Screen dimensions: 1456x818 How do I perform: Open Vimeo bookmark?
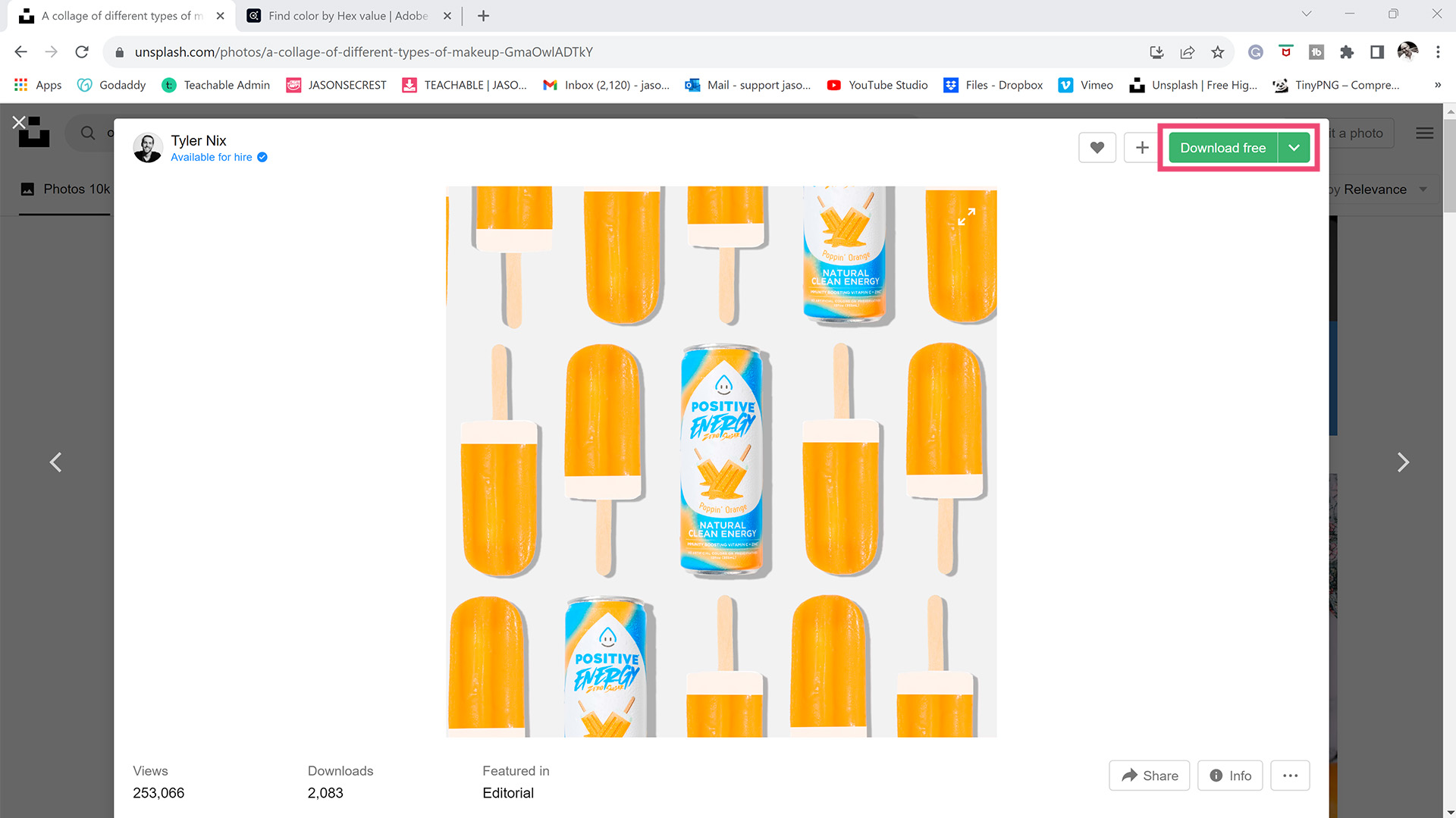click(1086, 85)
